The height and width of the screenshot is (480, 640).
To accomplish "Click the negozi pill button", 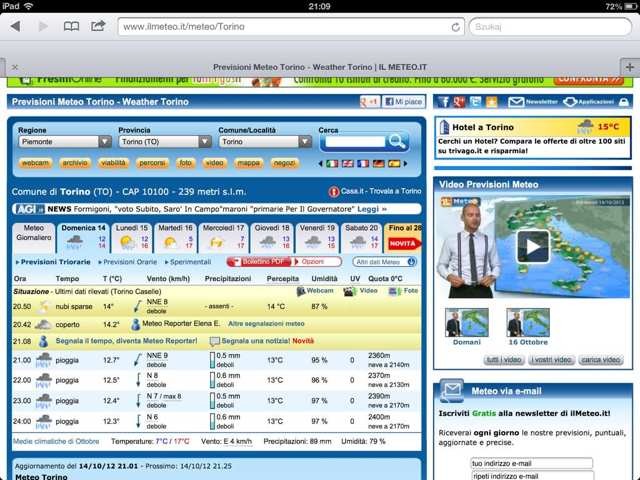I will (x=284, y=163).
